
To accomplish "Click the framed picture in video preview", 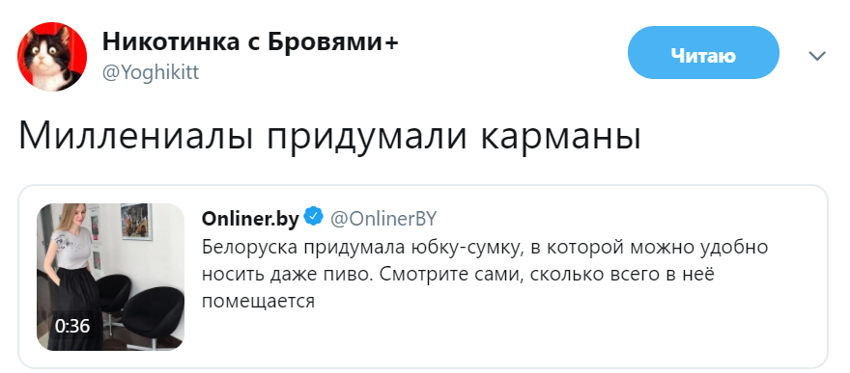I will tap(136, 221).
